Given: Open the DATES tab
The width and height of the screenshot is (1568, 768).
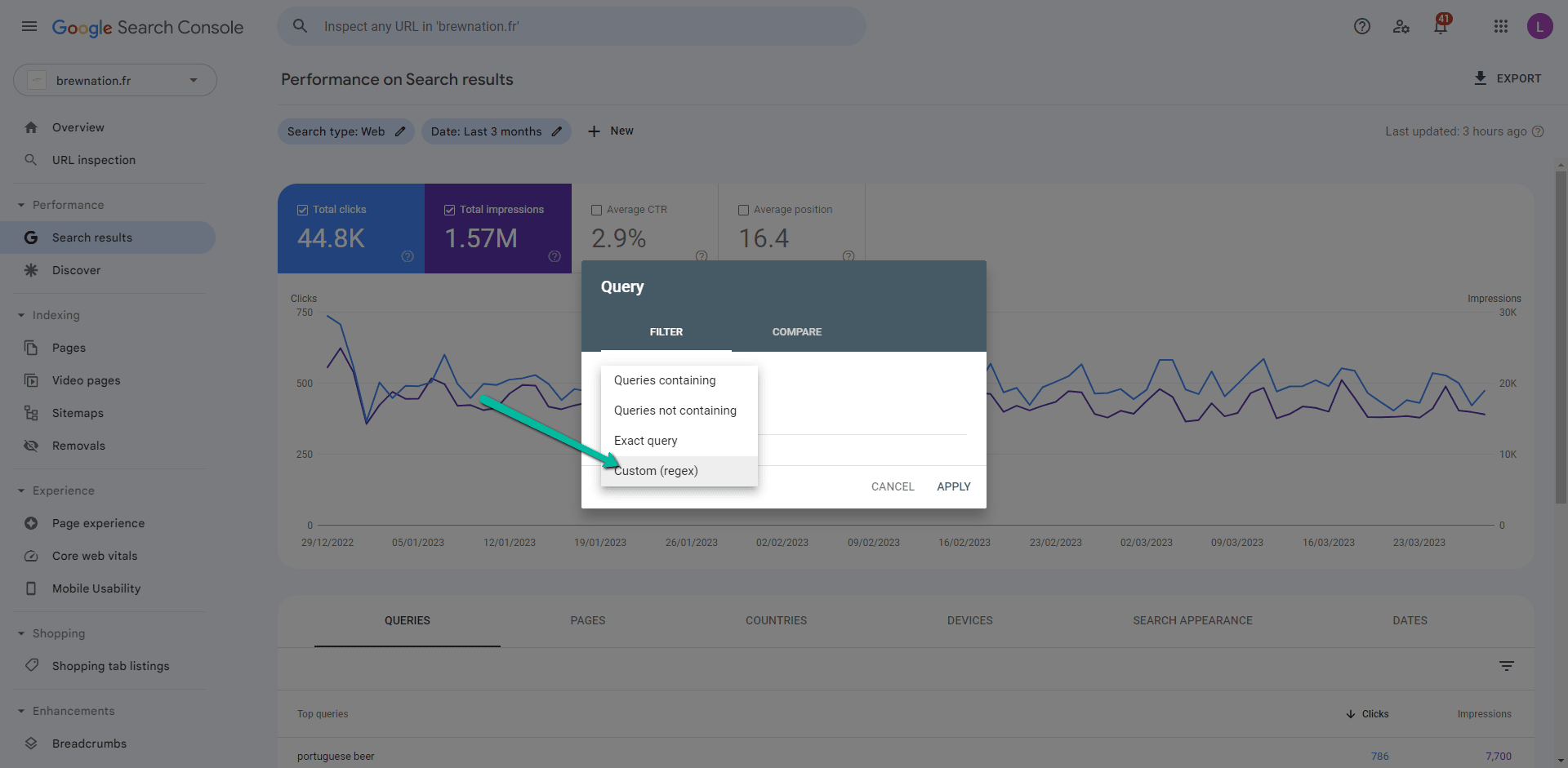Looking at the screenshot, I should pos(1410,620).
